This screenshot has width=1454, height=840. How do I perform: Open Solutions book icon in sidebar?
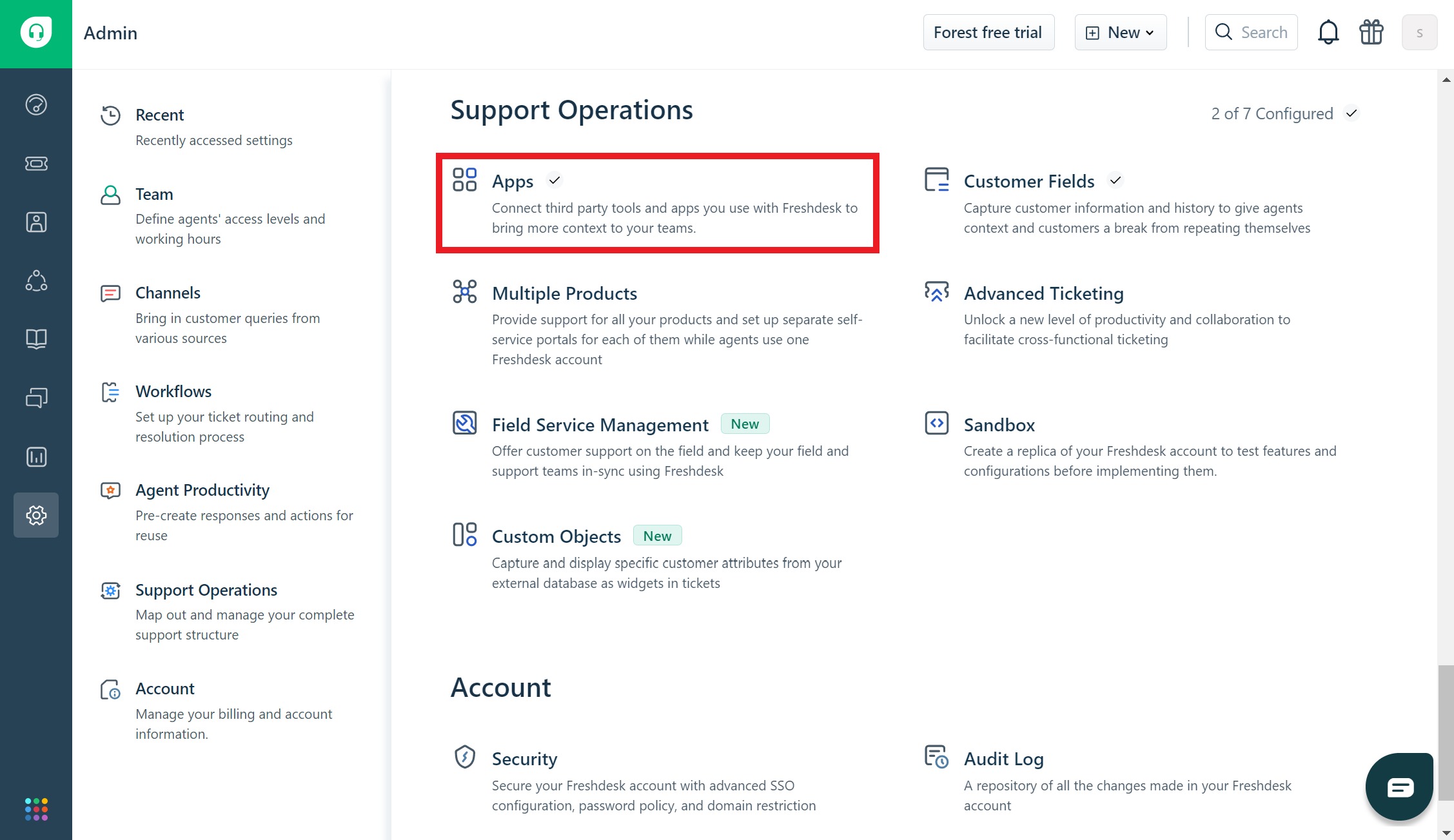coord(36,339)
